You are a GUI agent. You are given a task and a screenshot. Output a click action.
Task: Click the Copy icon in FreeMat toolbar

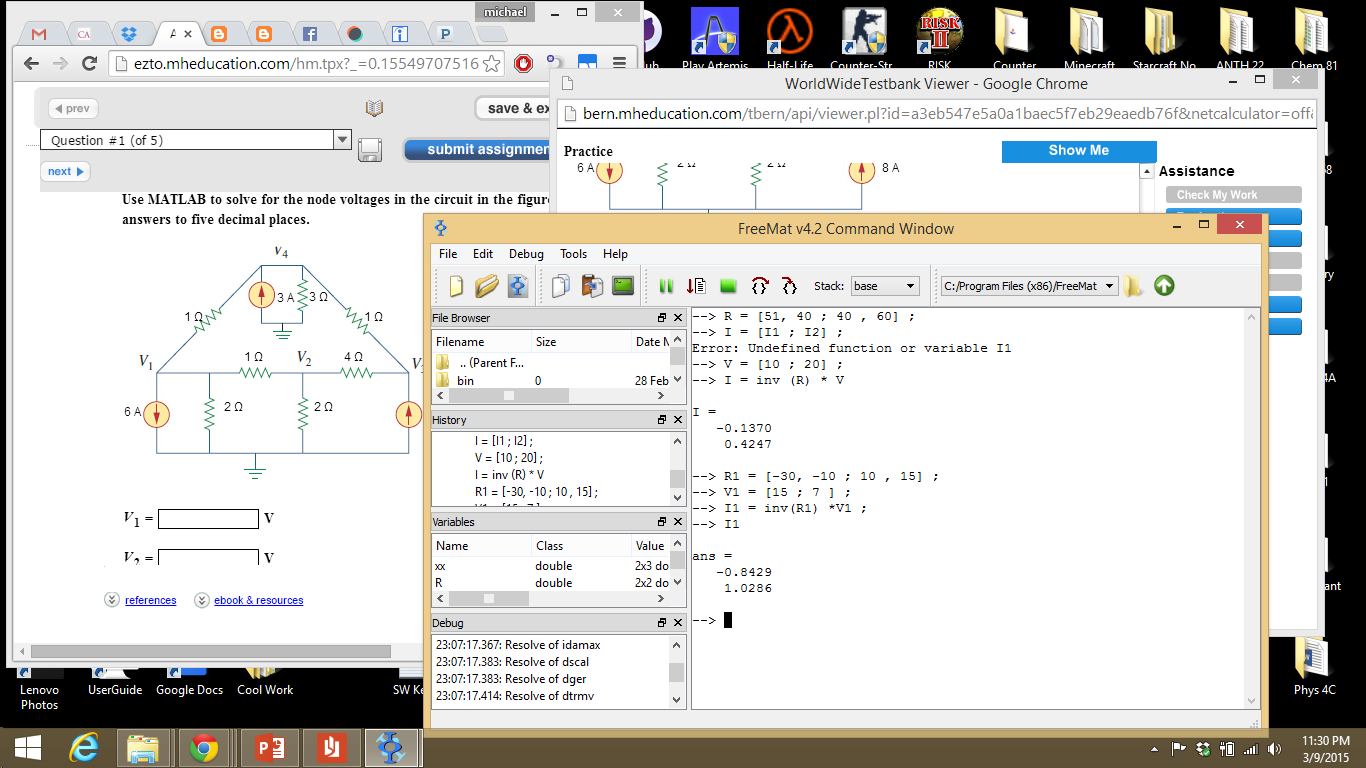pyautogui.click(x=561, y=286)
